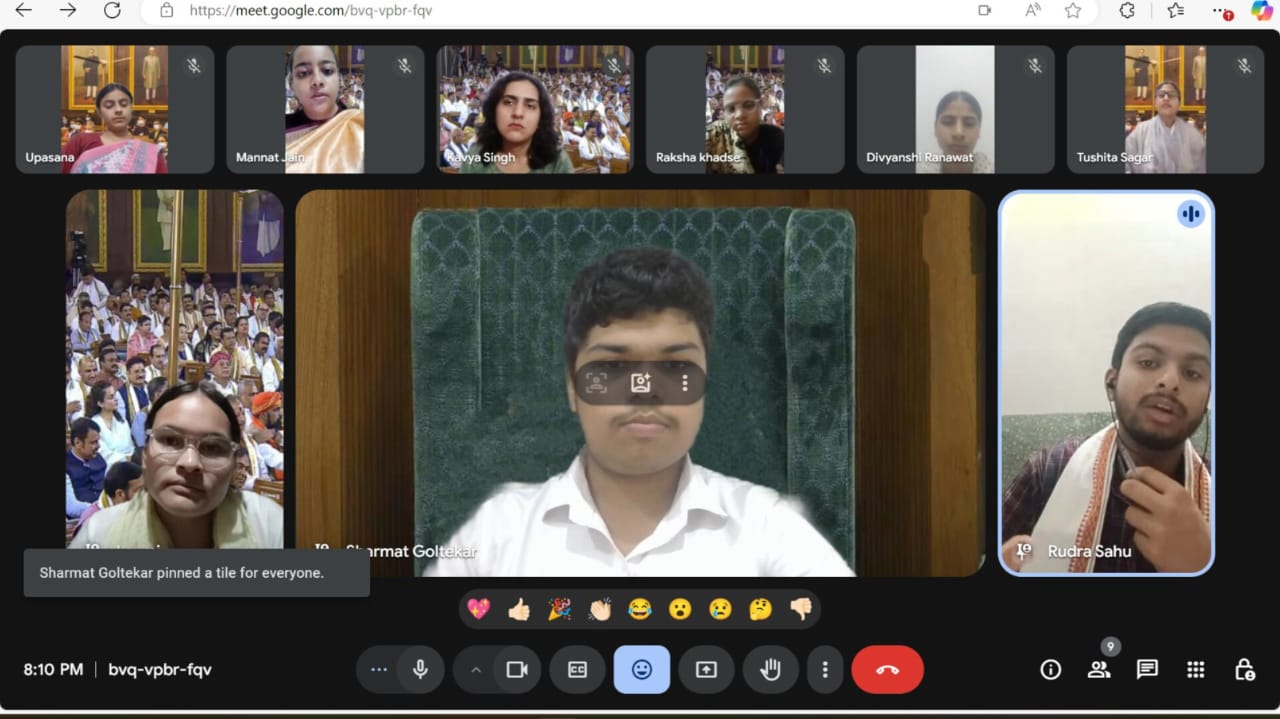Open meeting details info icon

point(1050,670)
